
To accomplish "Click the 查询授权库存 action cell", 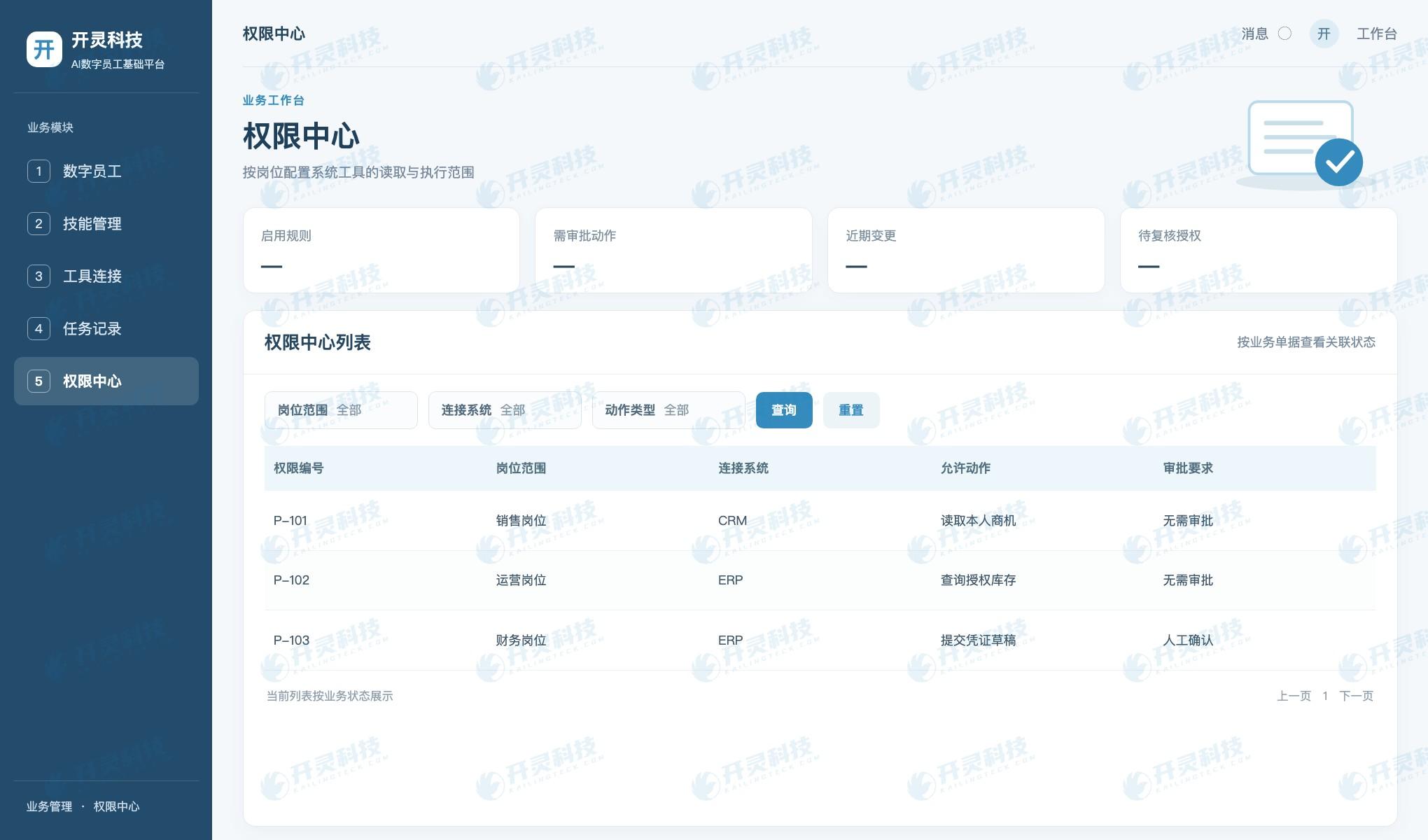I will (x=978, y=580).
